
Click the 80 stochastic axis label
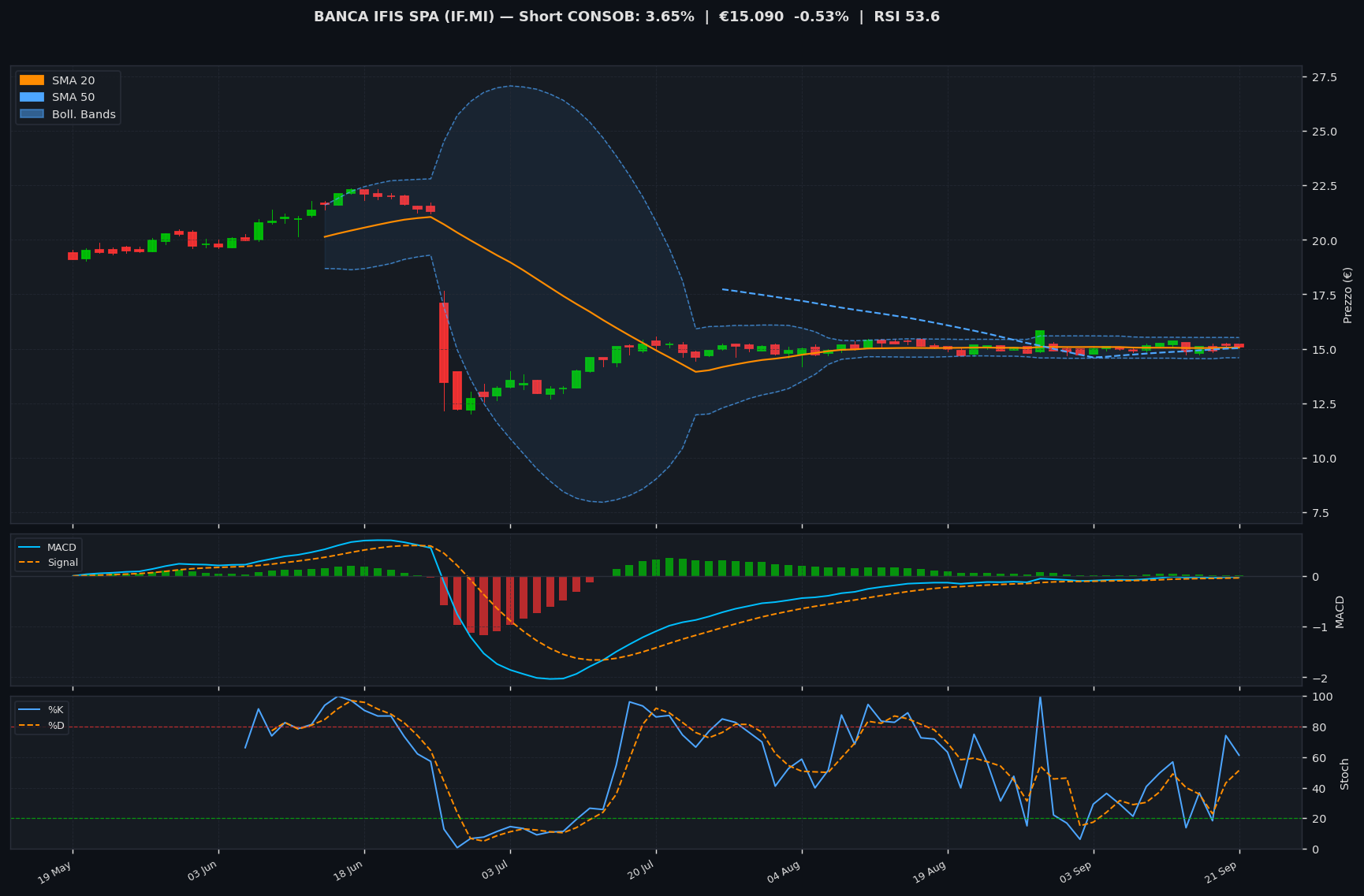[x=1318, y=727]
